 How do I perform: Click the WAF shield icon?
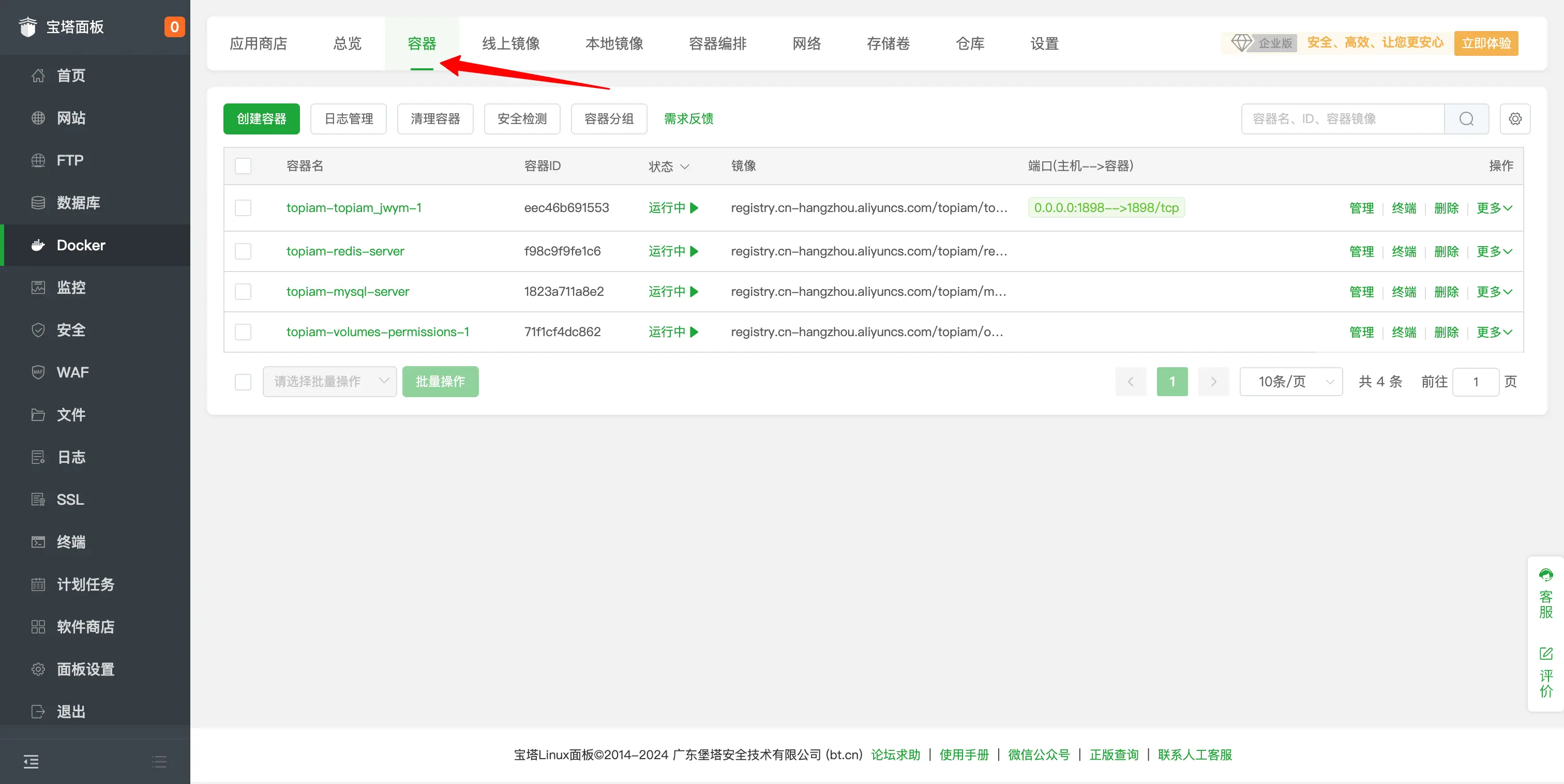point(38,372)
